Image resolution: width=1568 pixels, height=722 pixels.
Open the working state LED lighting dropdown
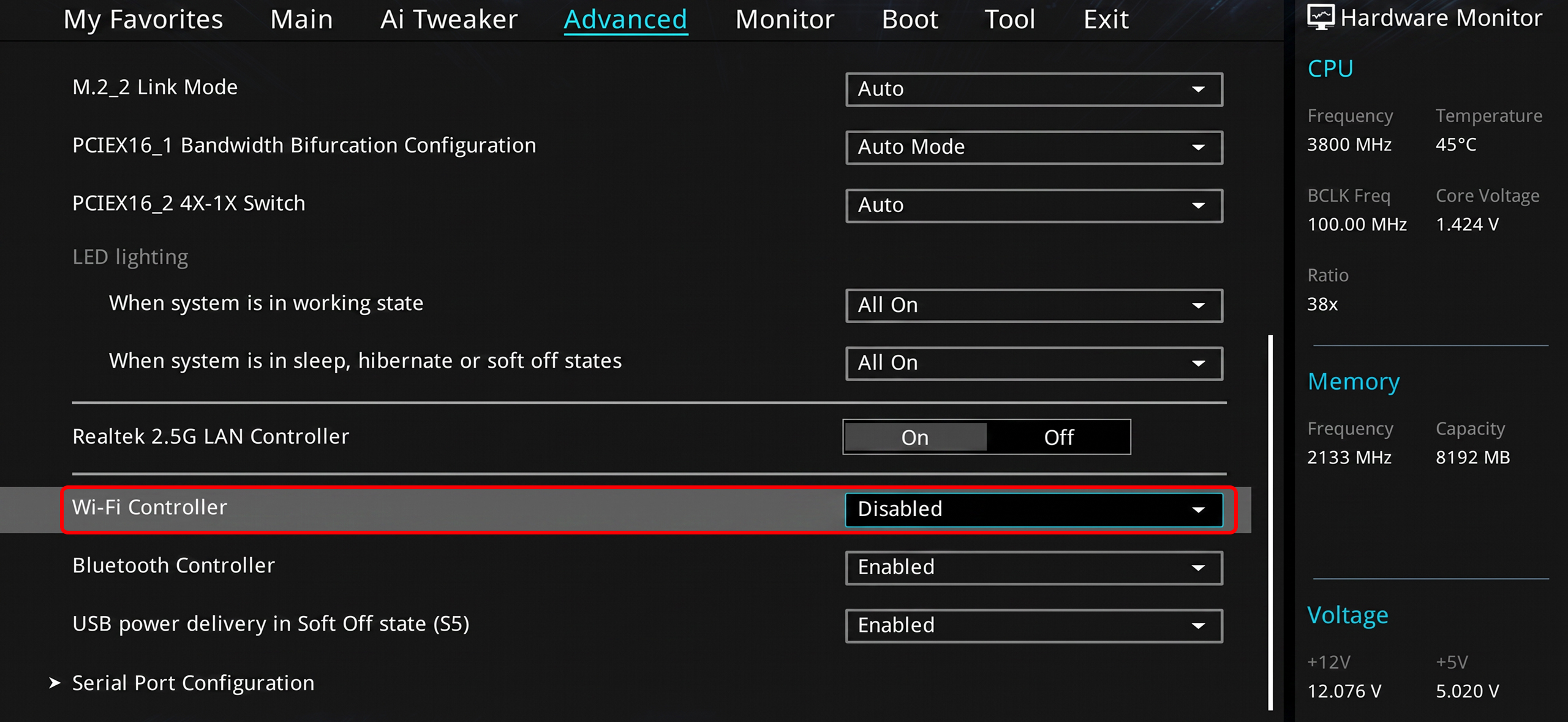[x=1034, y=305]
